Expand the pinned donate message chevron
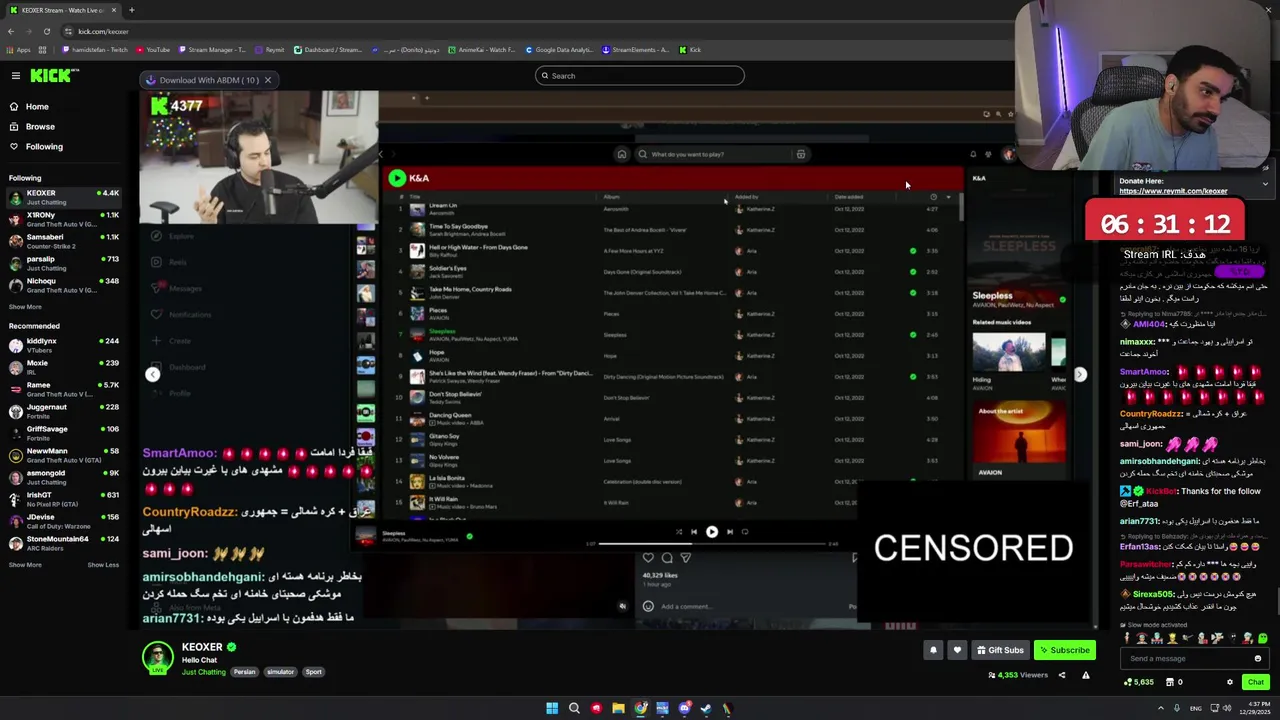The width and height of the screenshot is (1280, 720). 1265,184
